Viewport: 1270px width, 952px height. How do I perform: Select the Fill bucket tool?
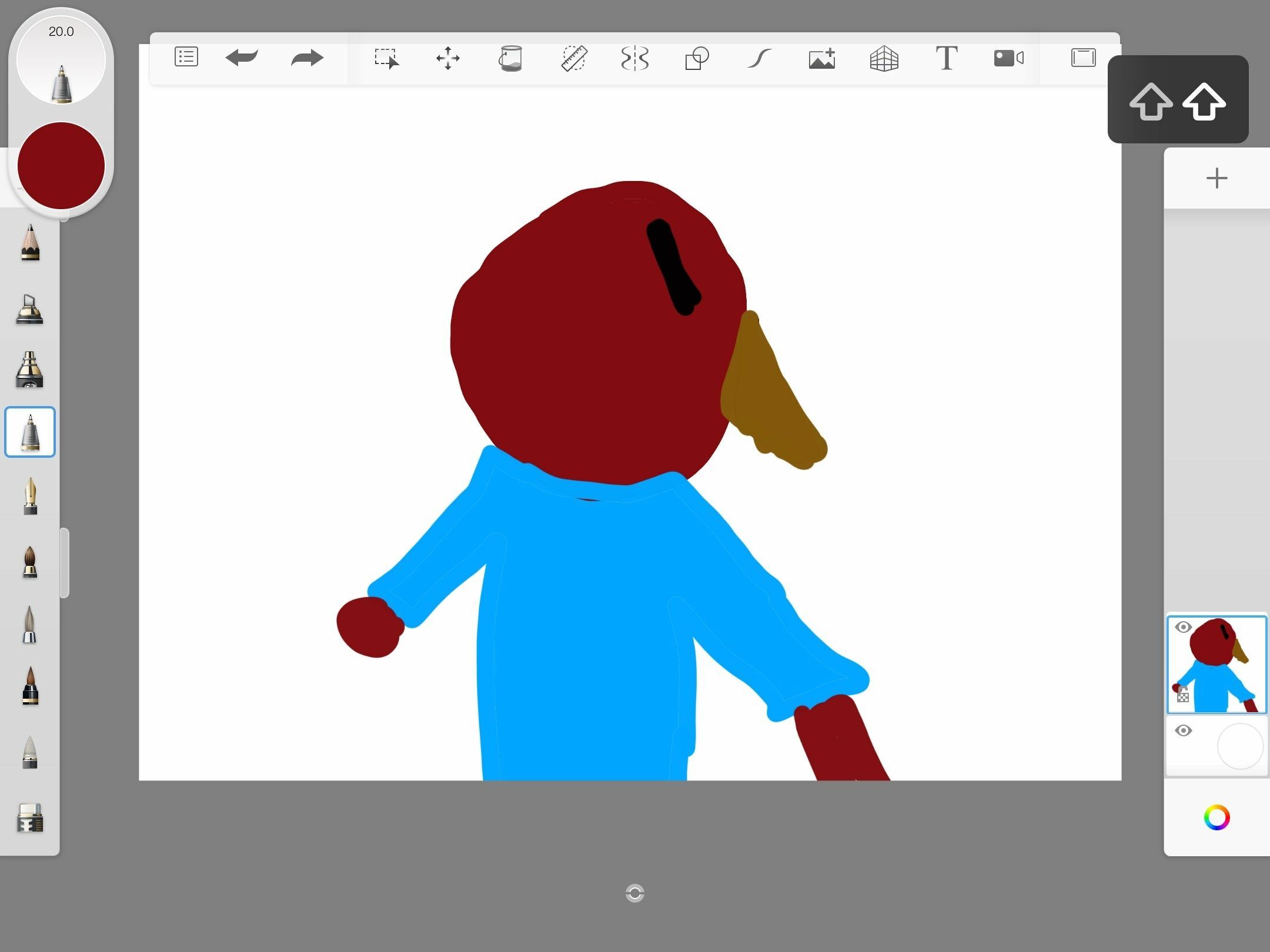pyautogui.click(x=510, y=58)
